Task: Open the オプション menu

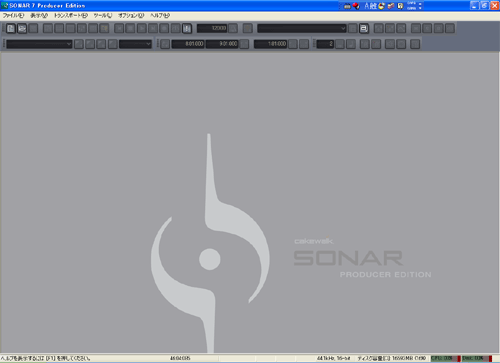Action: click(131, 16)
